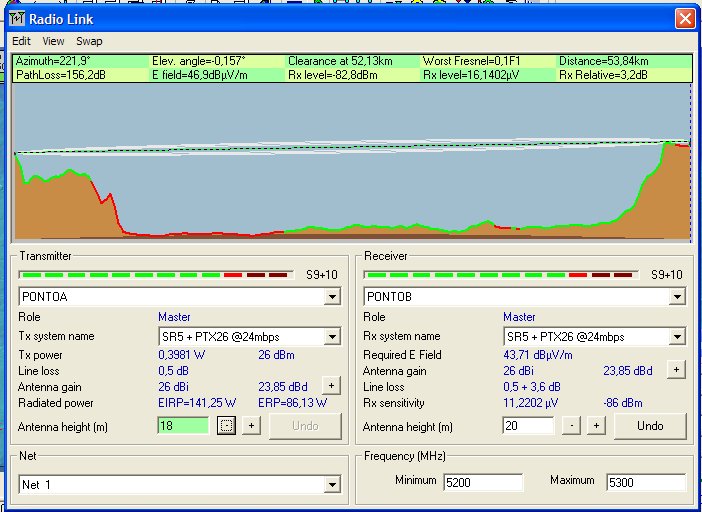Close the Radio Link window
This screenshot has height=512, width=702.
coord(685,19)
